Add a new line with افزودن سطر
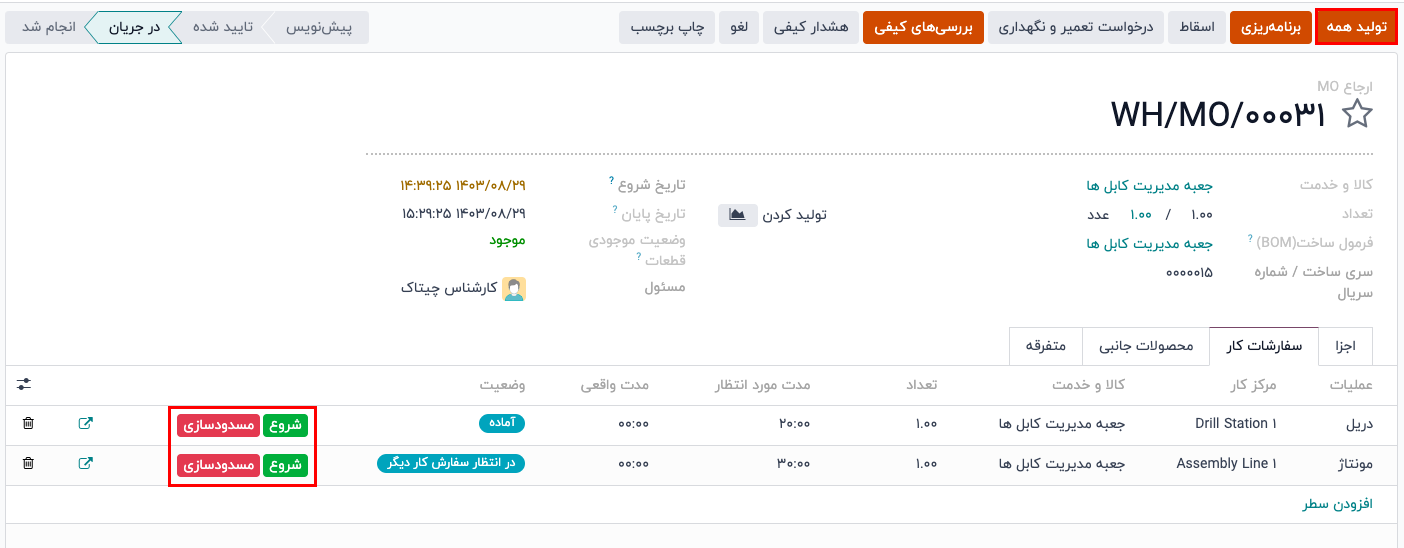Viewport: 1404px width, 548px height. coord(1337,505)
